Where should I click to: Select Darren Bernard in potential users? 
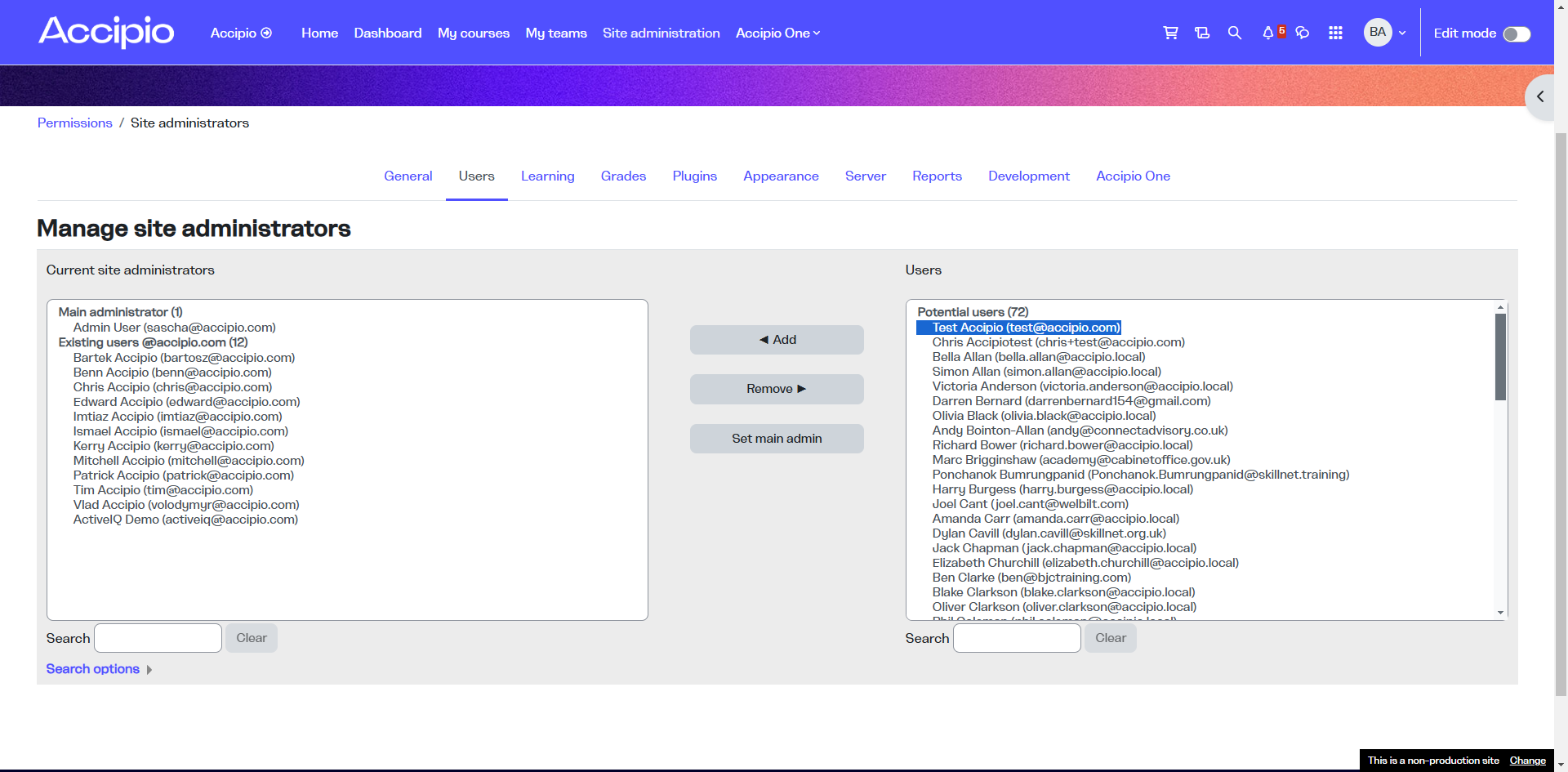coord(1071,401)
